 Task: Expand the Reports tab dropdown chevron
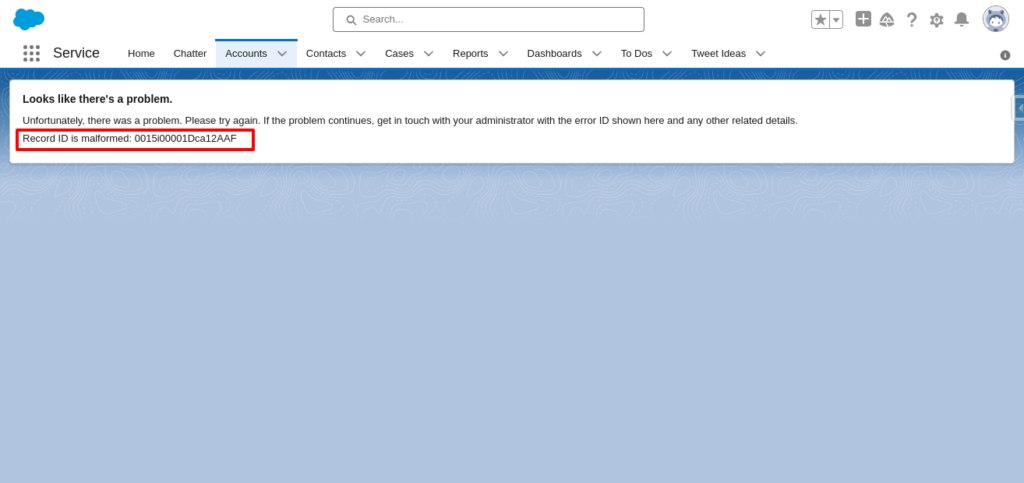(x=503, y=54)
